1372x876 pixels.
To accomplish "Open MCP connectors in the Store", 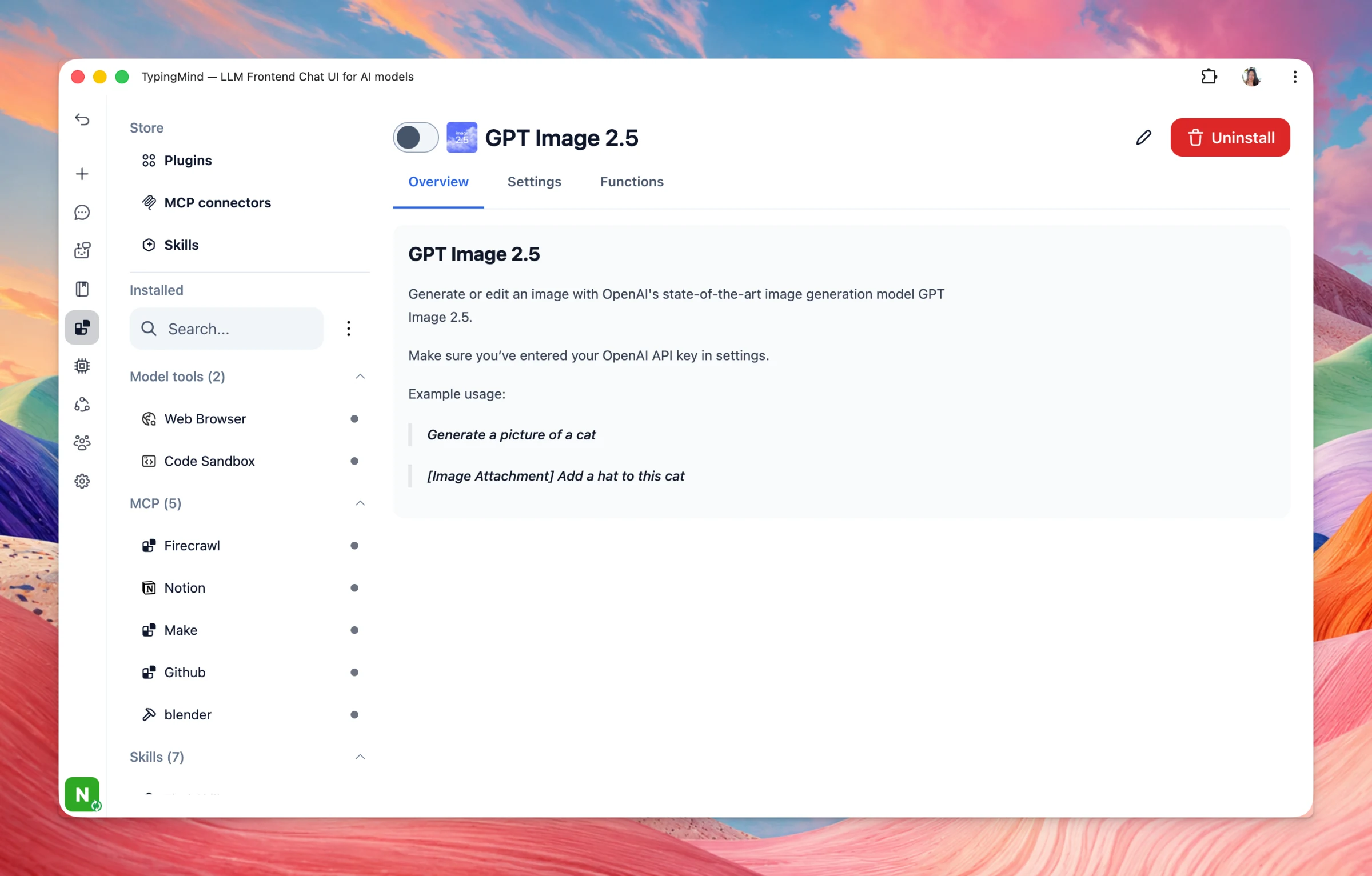I will (249, 203).
